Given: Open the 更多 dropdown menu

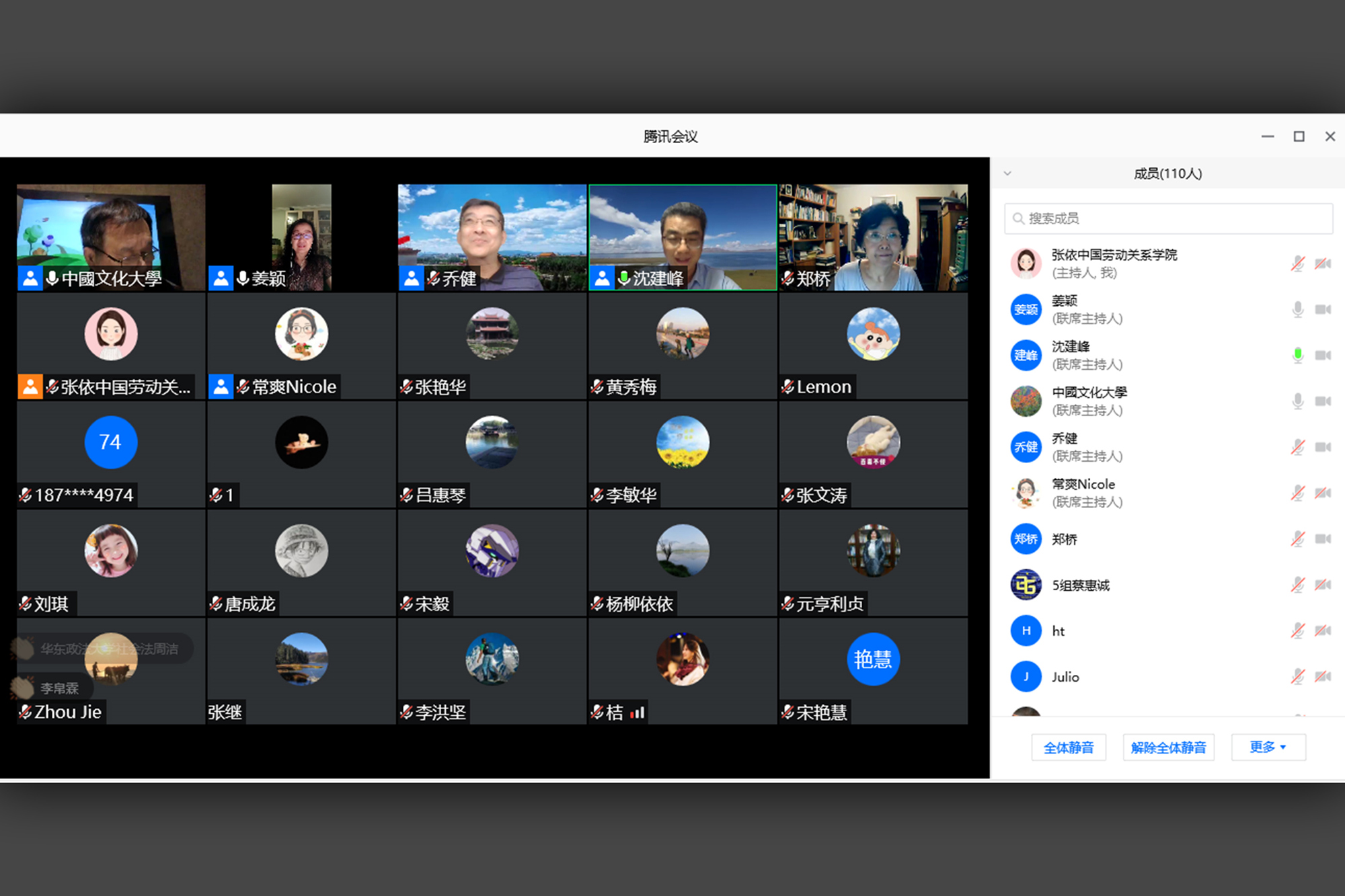Looking at the screenshot, I should [1268, 747].
